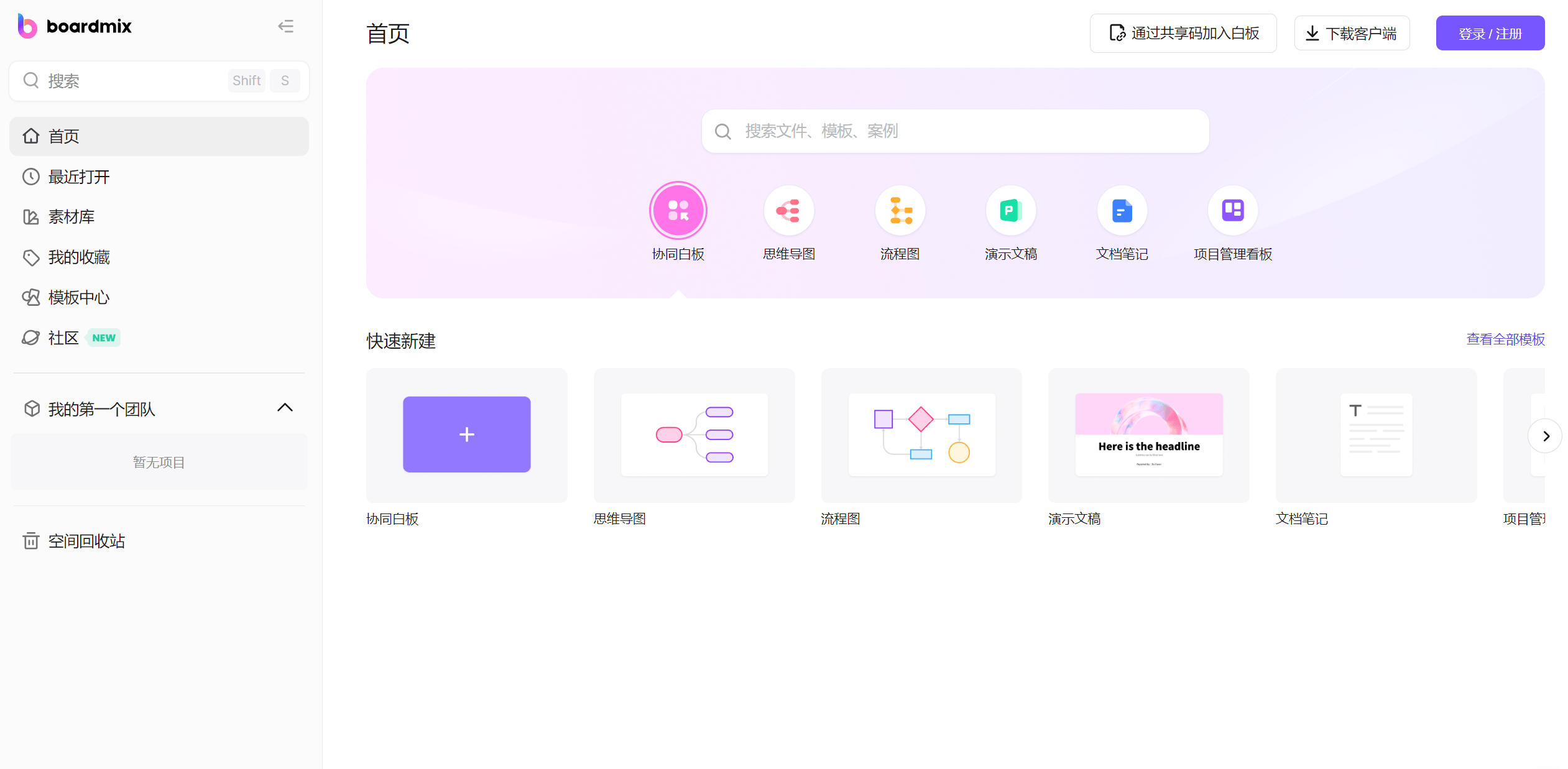Screen dimensions: 1568x769
Task: Open 最近打开 in the sidebar
Action: (x=79, y=177)
